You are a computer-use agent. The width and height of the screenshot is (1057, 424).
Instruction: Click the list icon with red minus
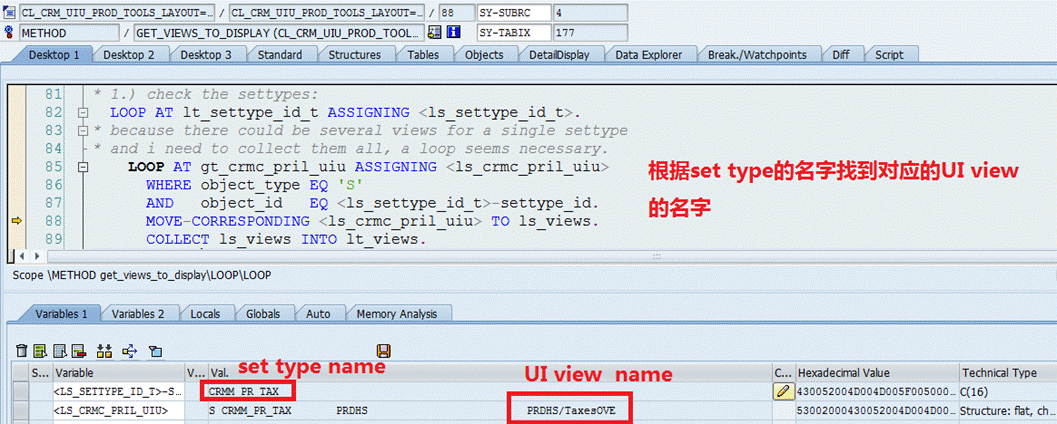(79, 351)
